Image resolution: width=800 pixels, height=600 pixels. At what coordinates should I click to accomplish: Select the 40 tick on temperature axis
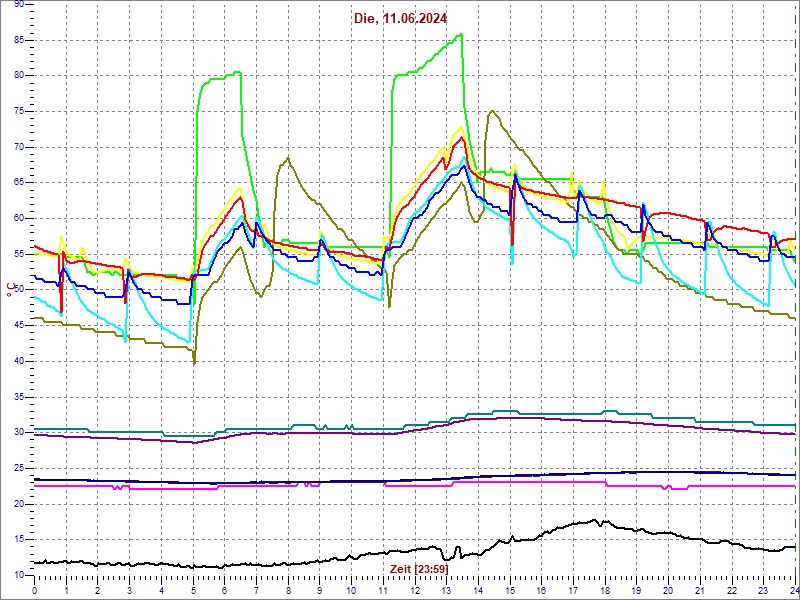18,361
